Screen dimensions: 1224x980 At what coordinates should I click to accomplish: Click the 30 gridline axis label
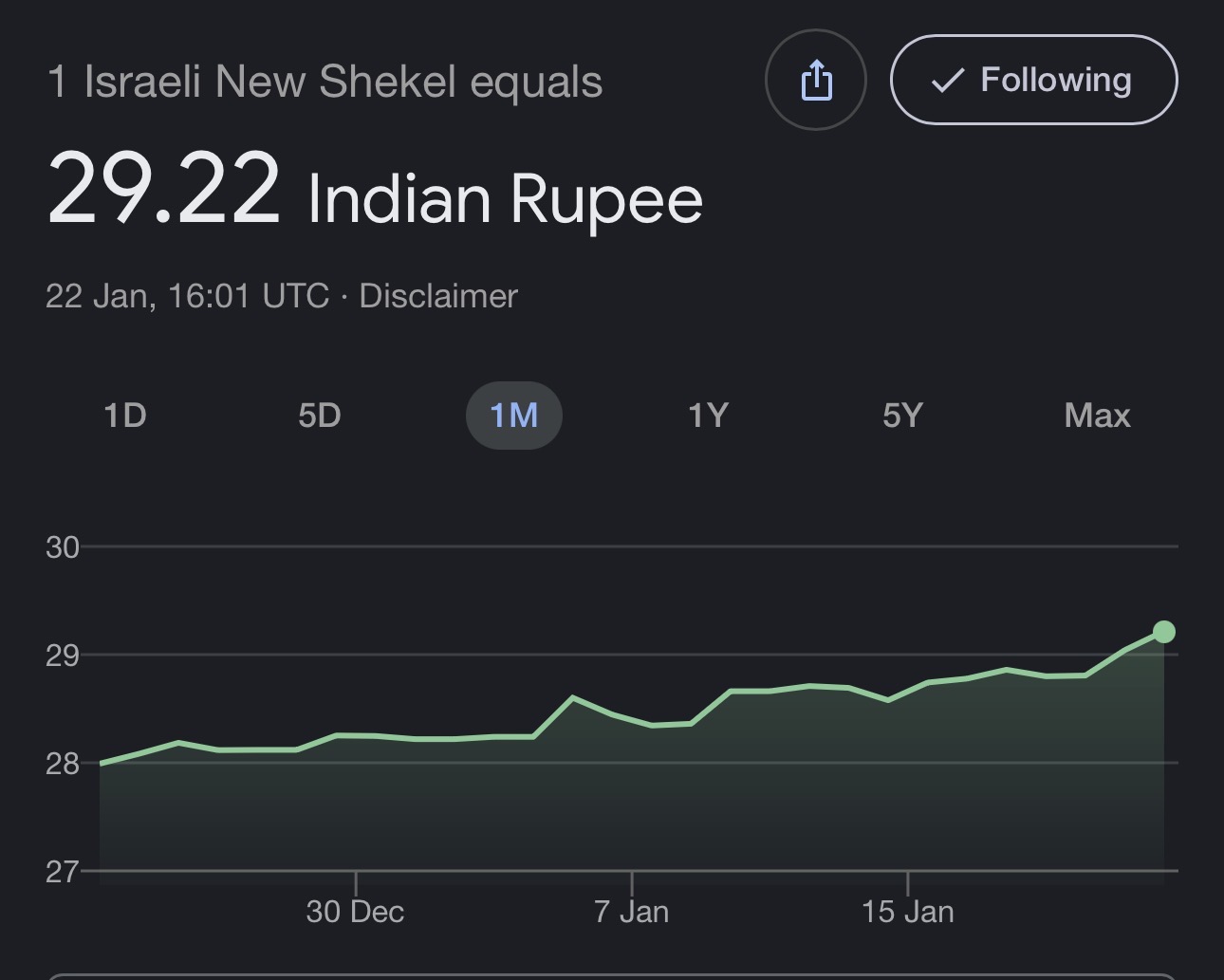click(63, 547)
